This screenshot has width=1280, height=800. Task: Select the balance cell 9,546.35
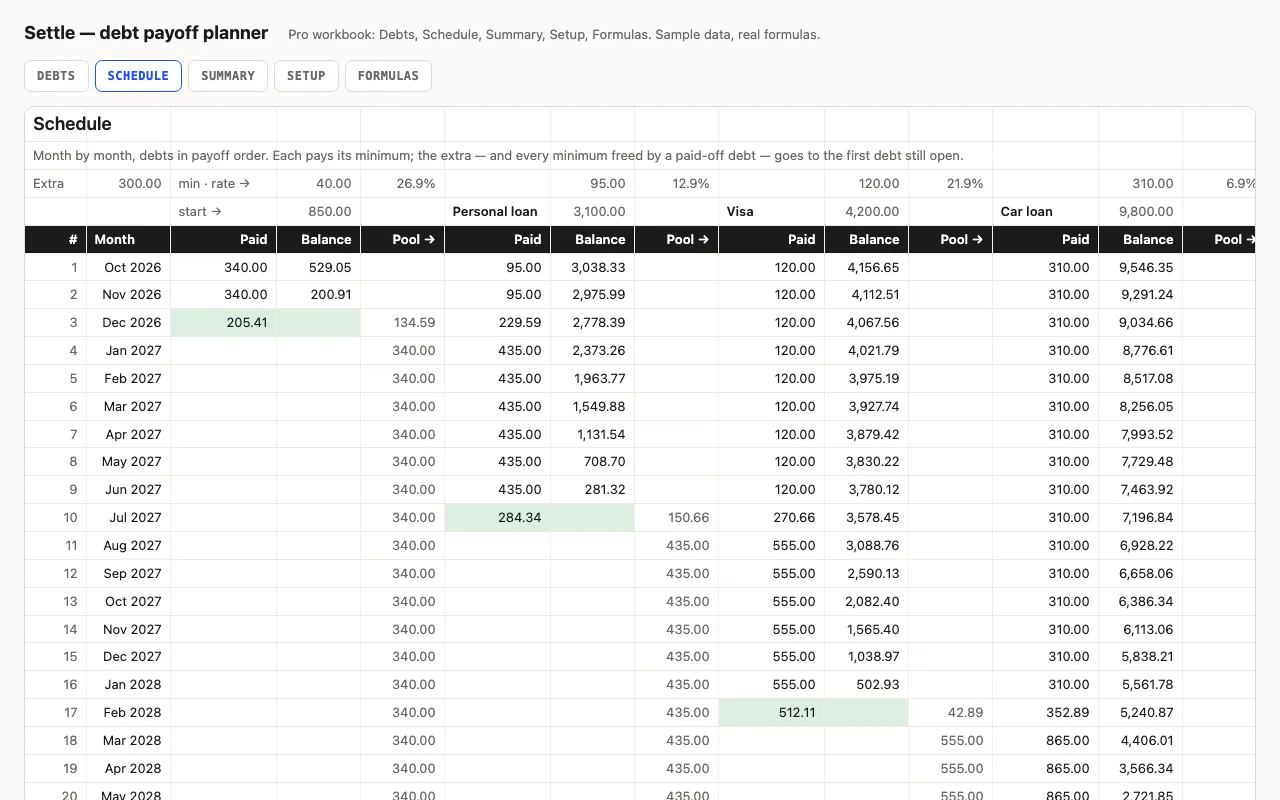click(x=1141, y=268)
